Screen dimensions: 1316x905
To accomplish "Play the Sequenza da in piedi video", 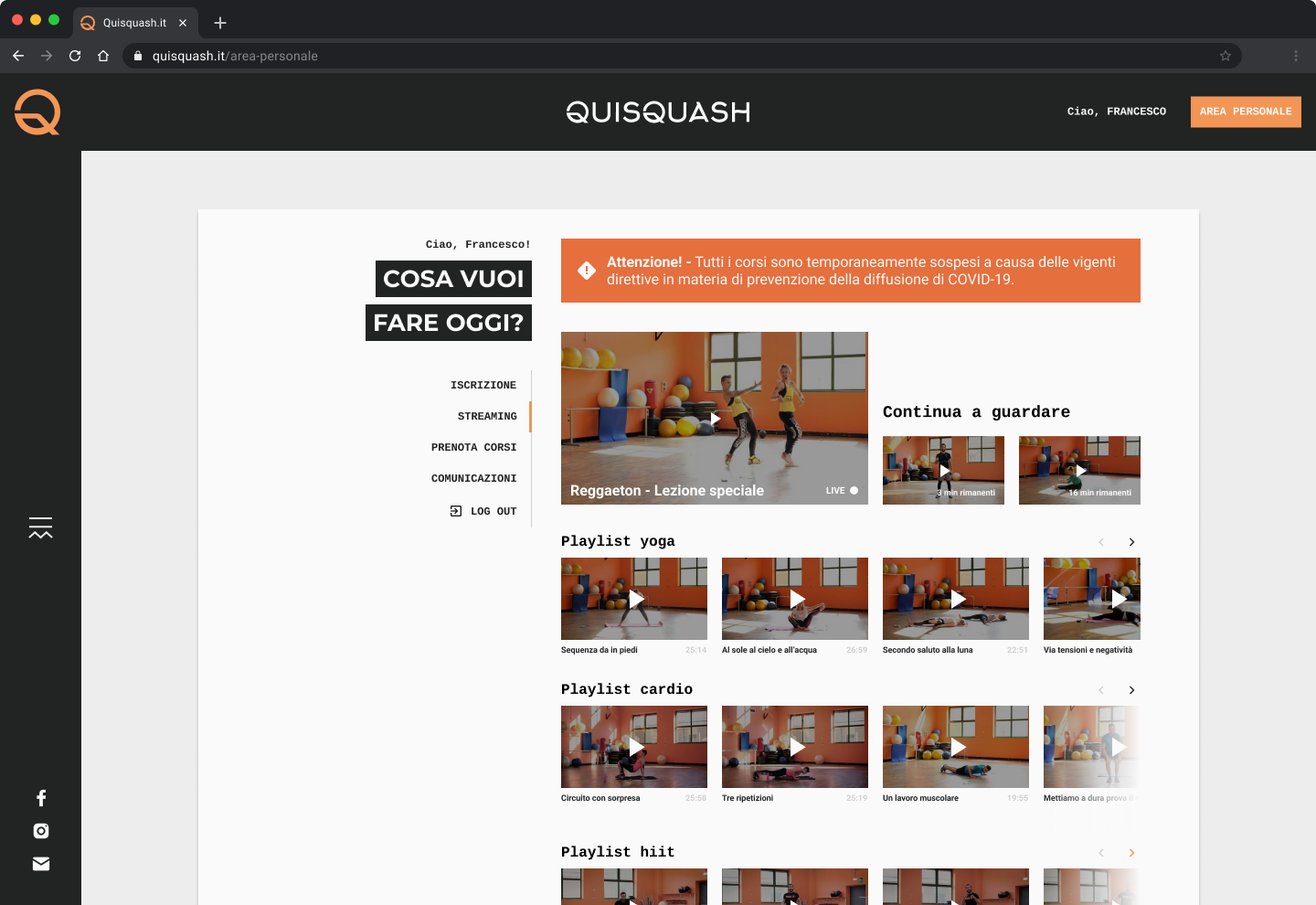I will [x=634, y=599].
